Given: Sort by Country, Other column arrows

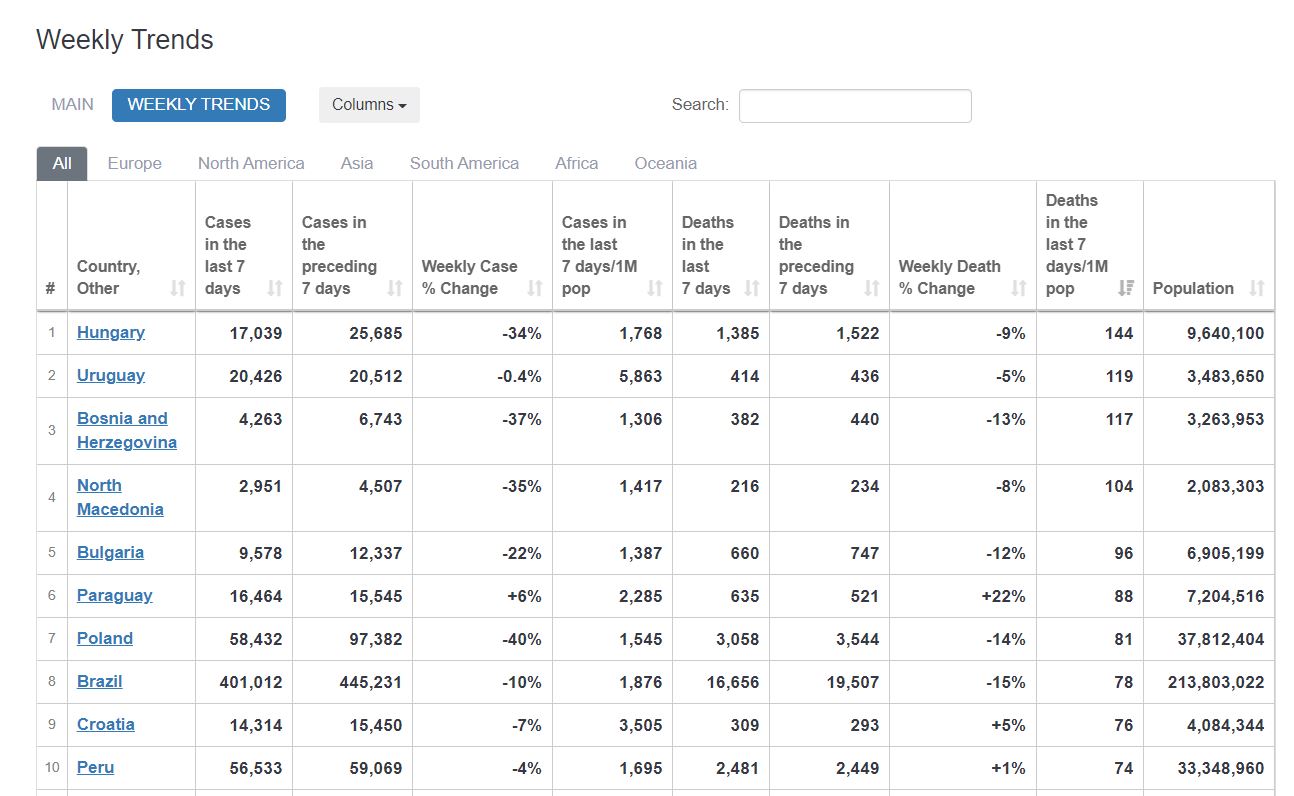Looking at the screenshot, I should click(178, 288).
